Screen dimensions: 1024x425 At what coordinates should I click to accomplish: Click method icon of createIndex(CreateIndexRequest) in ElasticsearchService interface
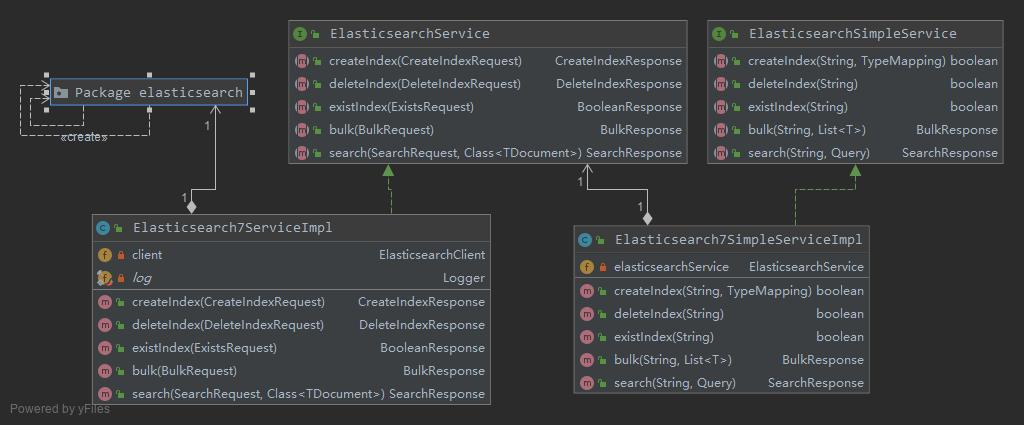[301, 61]
